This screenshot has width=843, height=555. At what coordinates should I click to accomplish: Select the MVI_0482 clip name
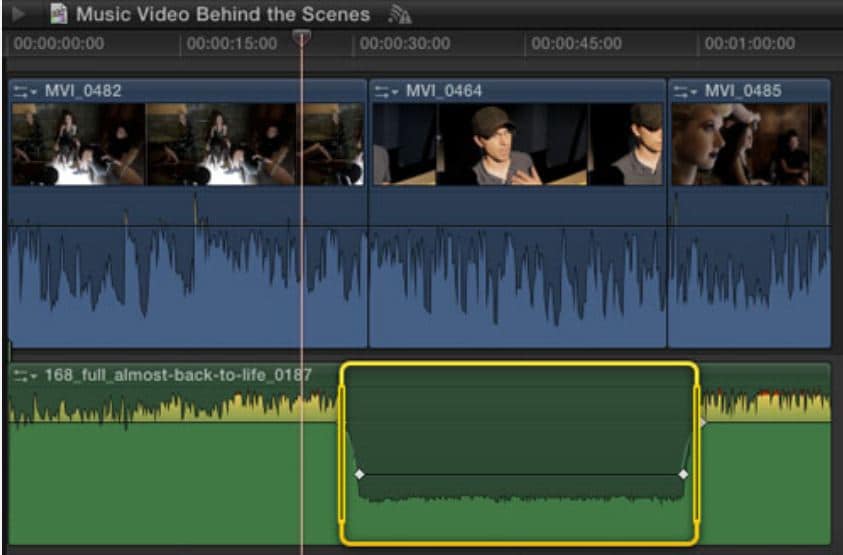click(x=83, y=91)
